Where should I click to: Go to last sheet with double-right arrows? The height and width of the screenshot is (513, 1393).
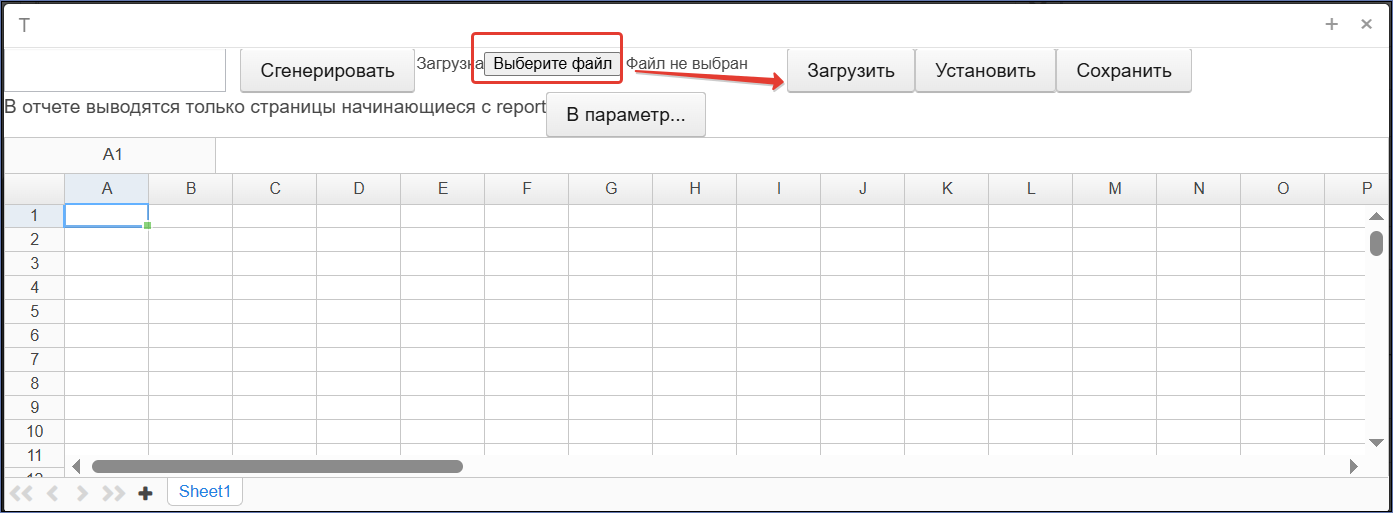pos(113,493)
